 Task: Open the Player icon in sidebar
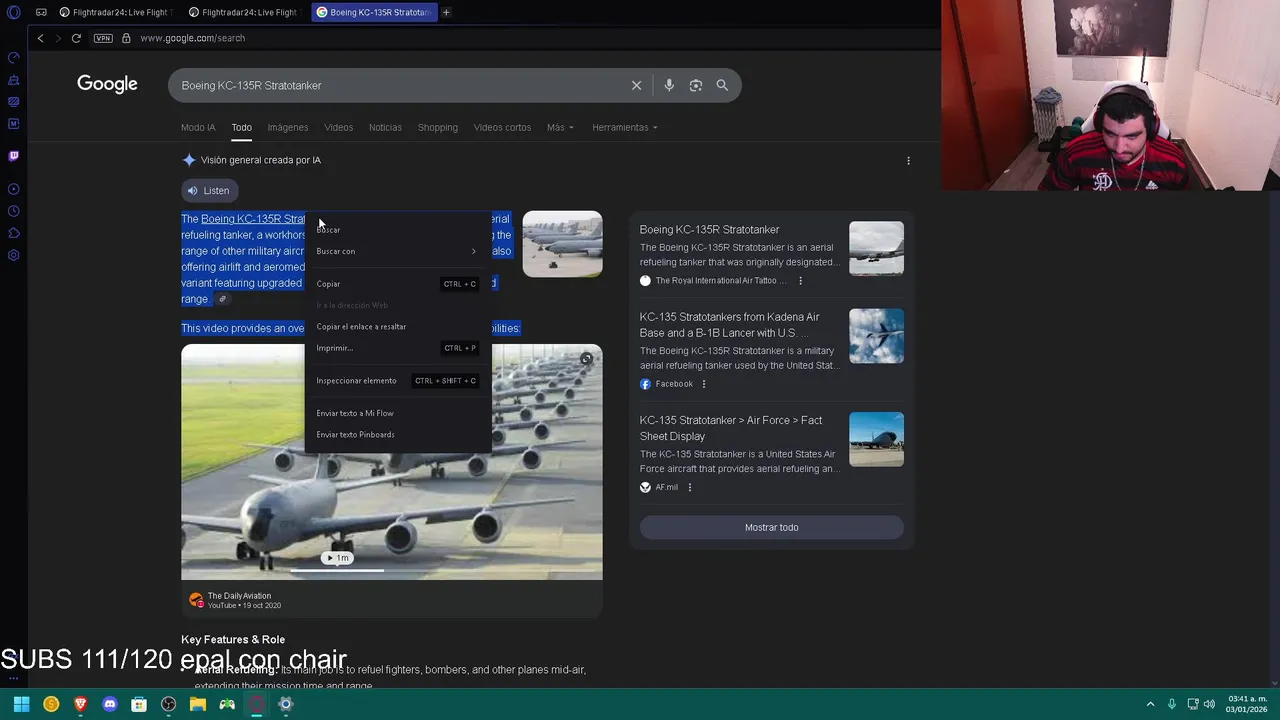click(13, 189)
